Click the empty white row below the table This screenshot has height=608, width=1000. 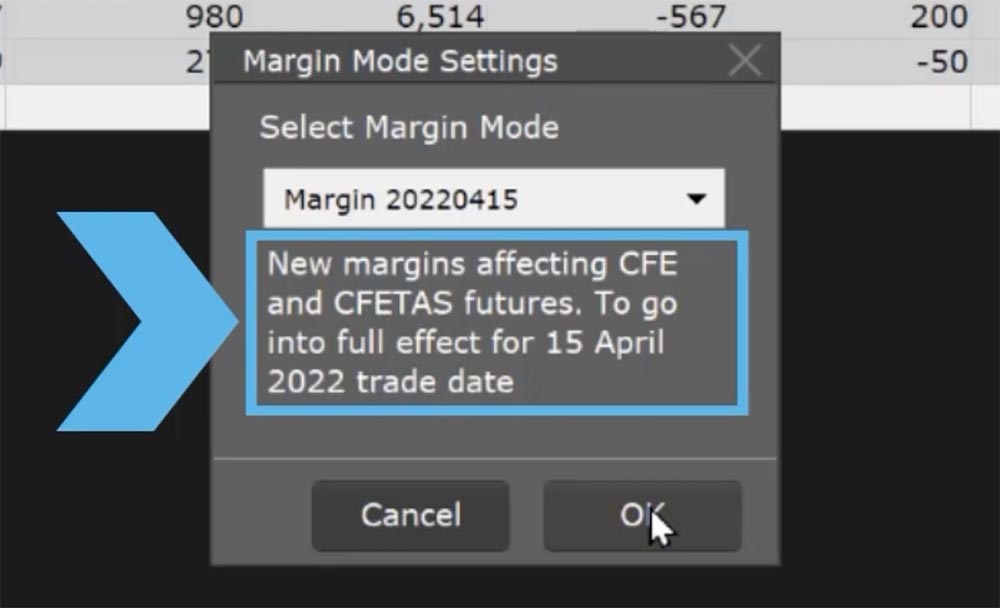pyautogui.click(x=880, y=107)
